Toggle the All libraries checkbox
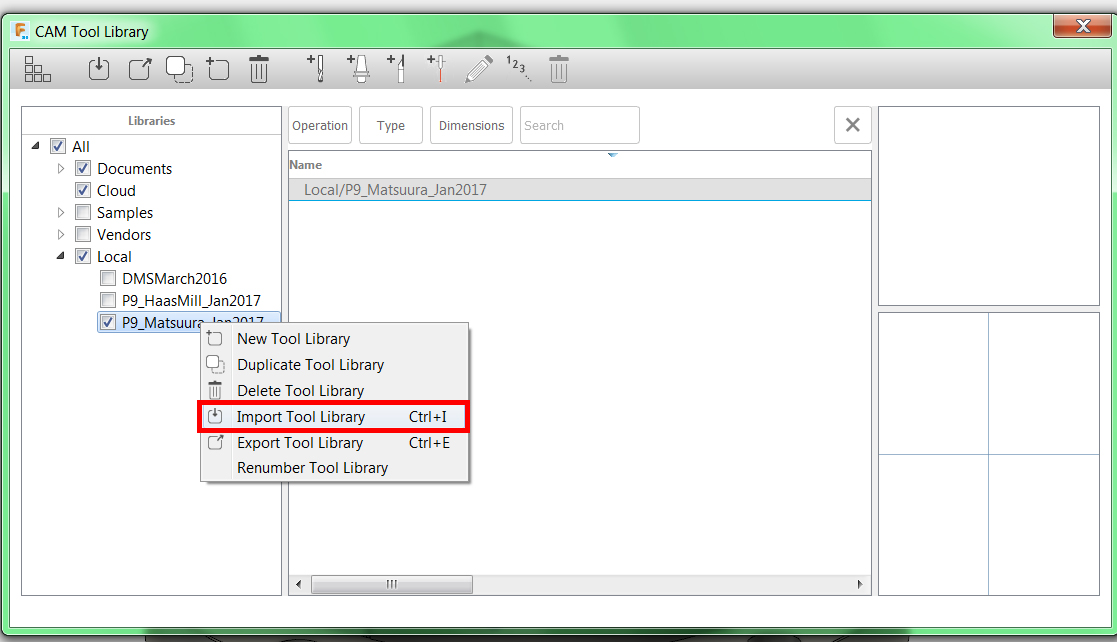Viewport: 1117px width, 642px height. [x=58, y=146]
